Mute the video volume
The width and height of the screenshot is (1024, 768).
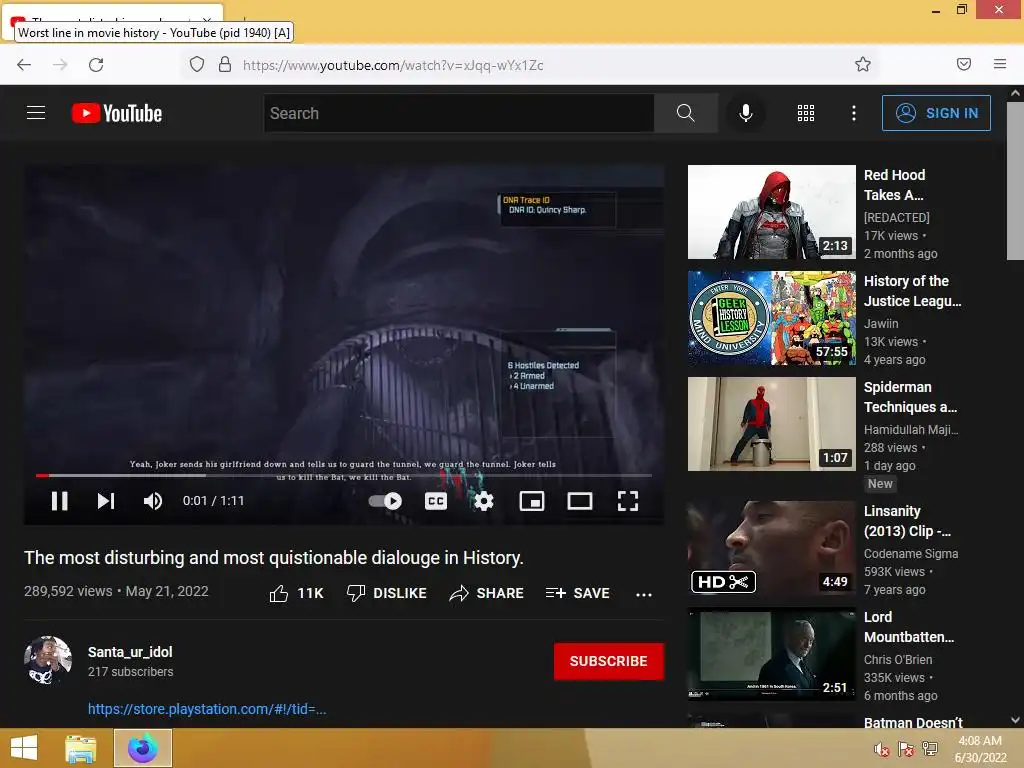pos(153,501)
